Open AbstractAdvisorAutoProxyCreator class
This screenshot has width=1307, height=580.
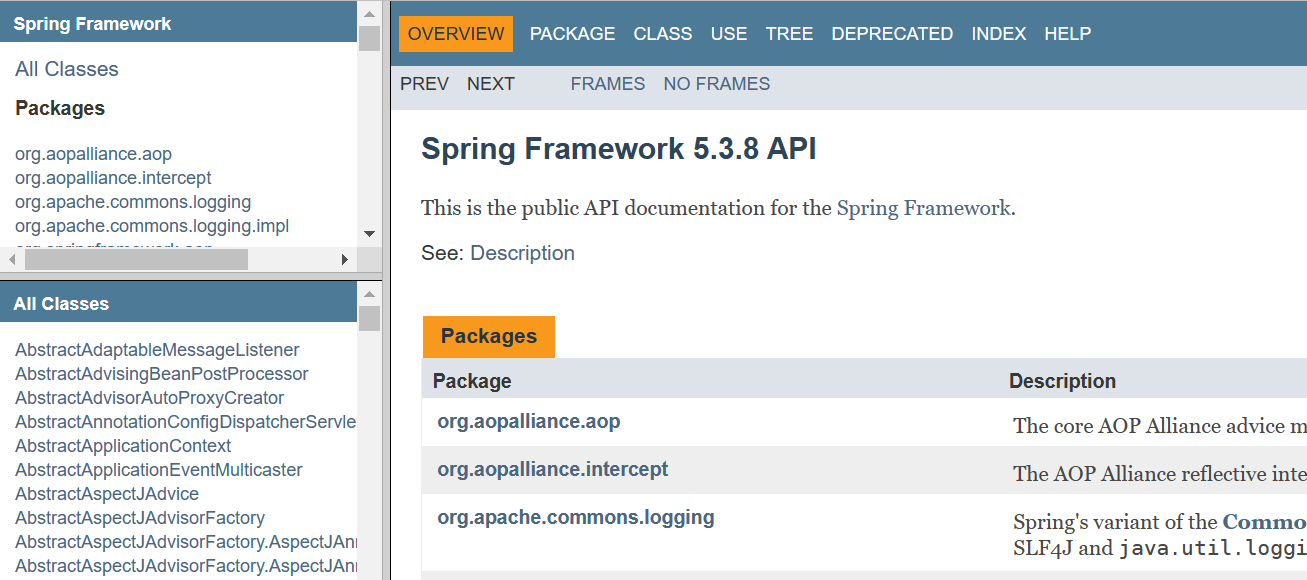click(x=150, y=398)
